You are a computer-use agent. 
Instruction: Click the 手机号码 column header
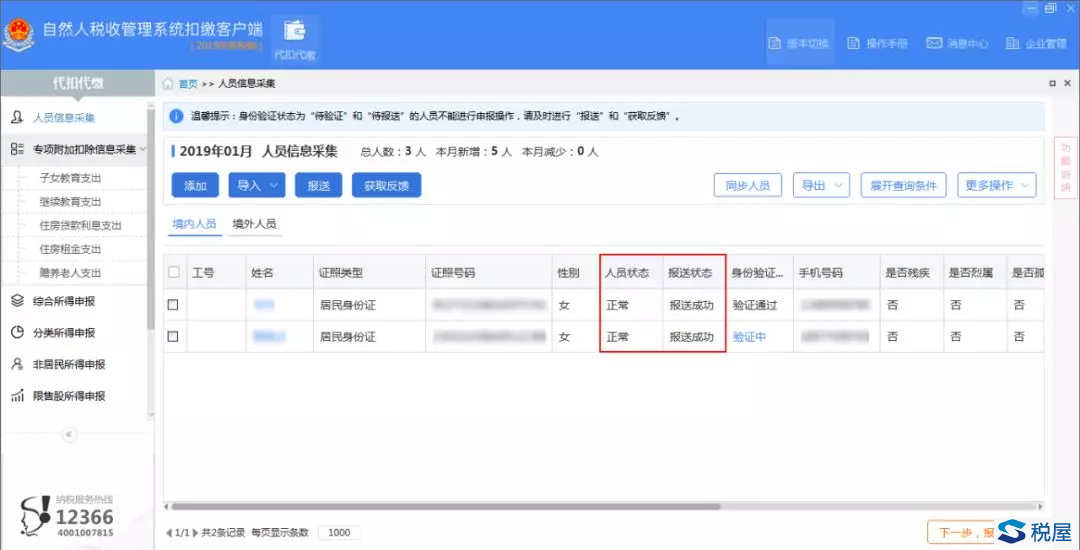click(836, 273)
